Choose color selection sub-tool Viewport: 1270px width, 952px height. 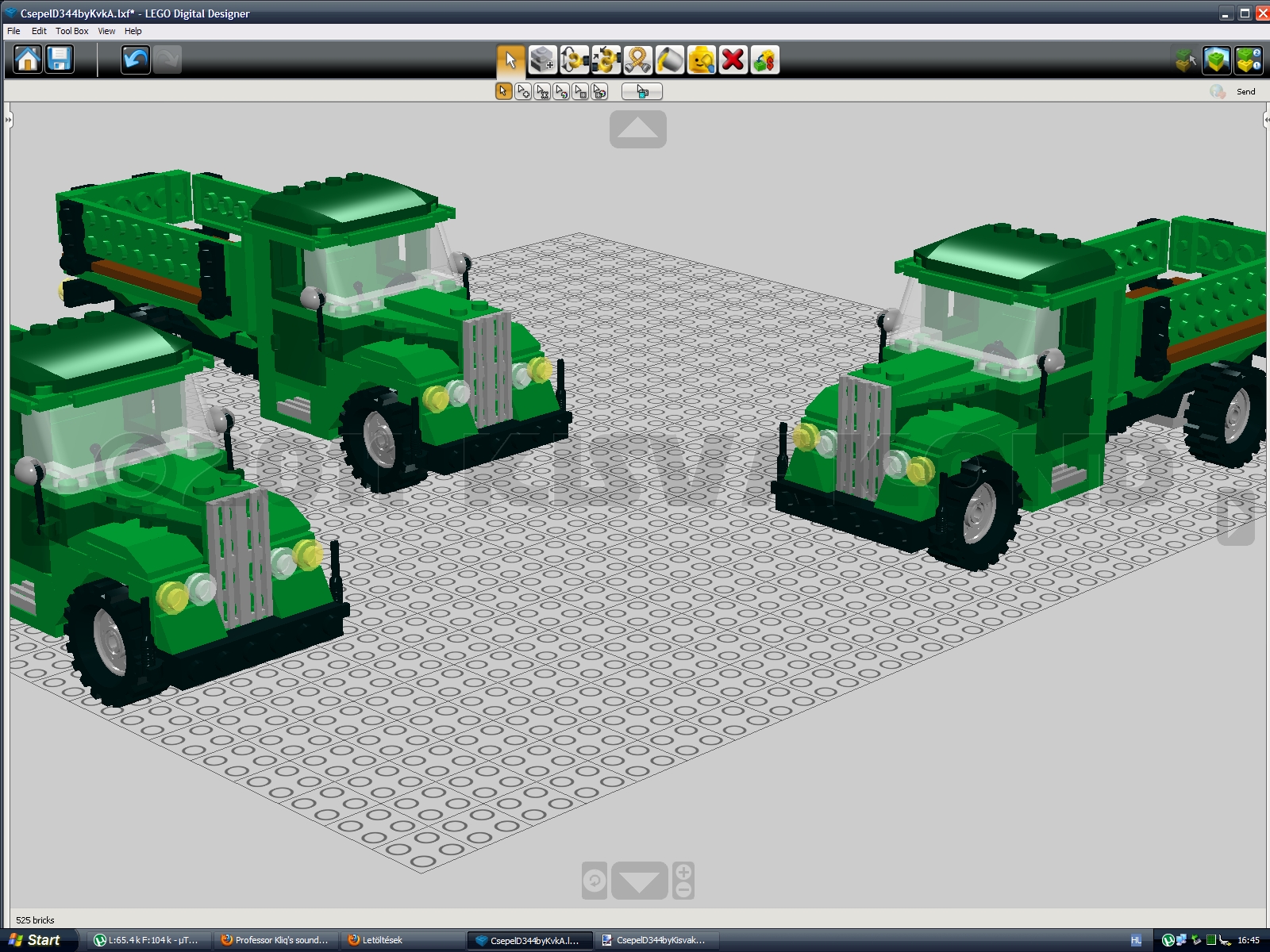pos(561,91)
